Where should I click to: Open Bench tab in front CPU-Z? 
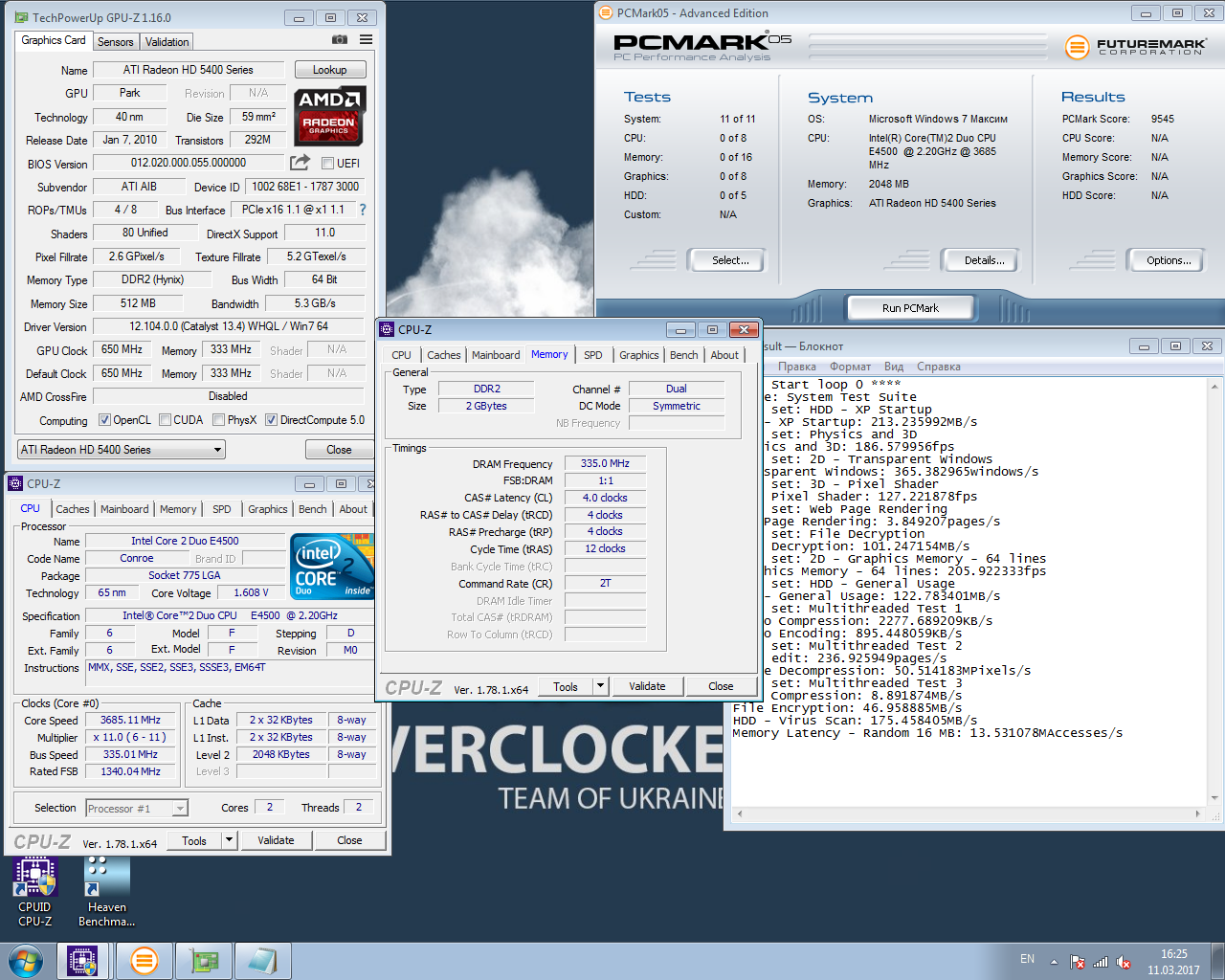683,355
